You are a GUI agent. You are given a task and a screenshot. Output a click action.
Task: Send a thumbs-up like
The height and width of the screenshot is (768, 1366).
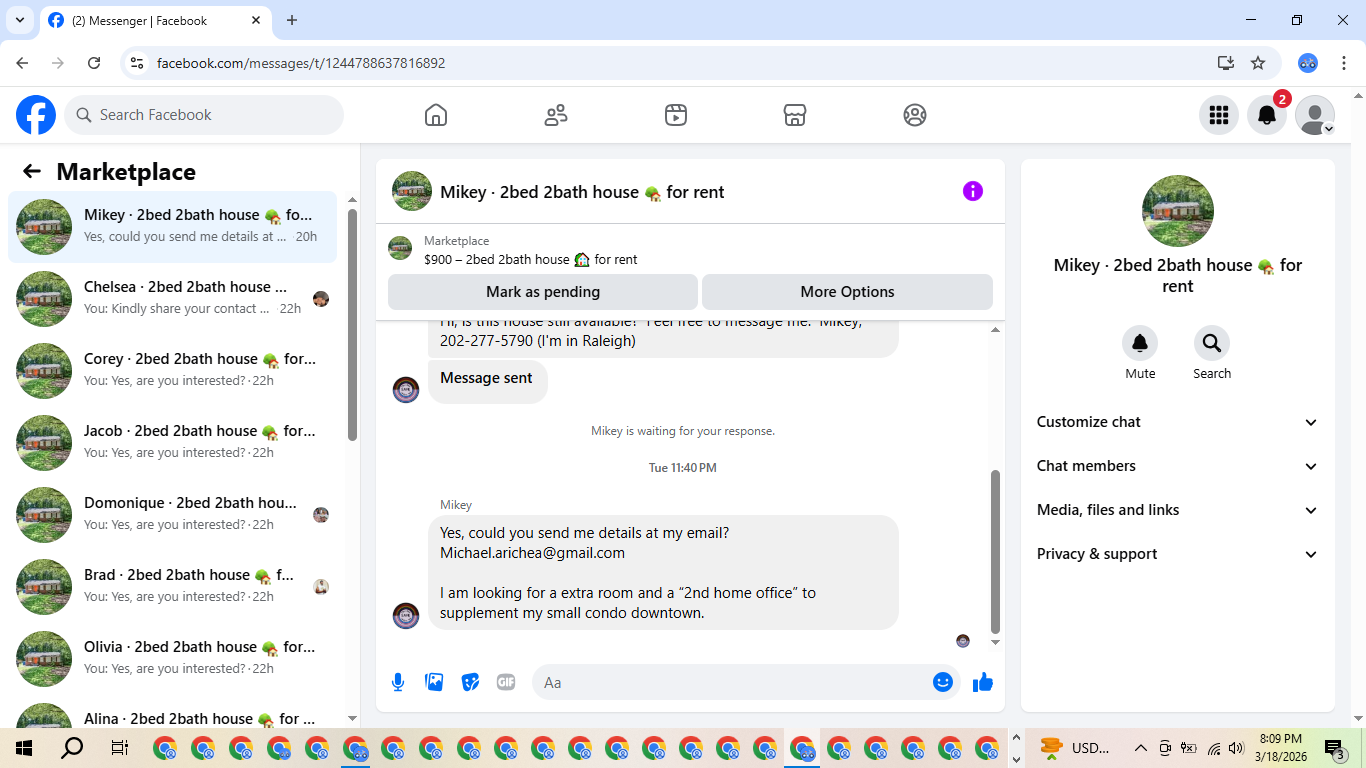[983, 682]
